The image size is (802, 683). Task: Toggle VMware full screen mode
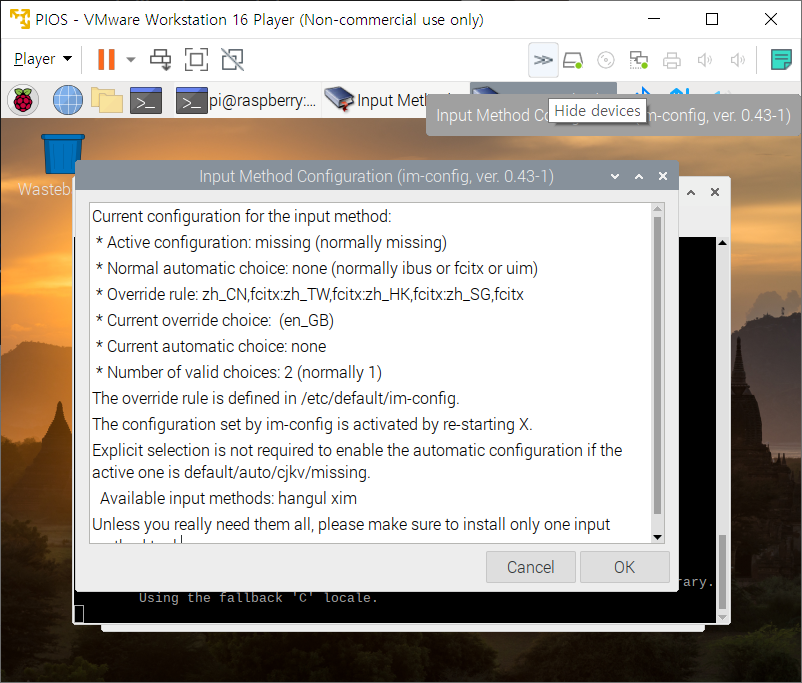[196, 60]
